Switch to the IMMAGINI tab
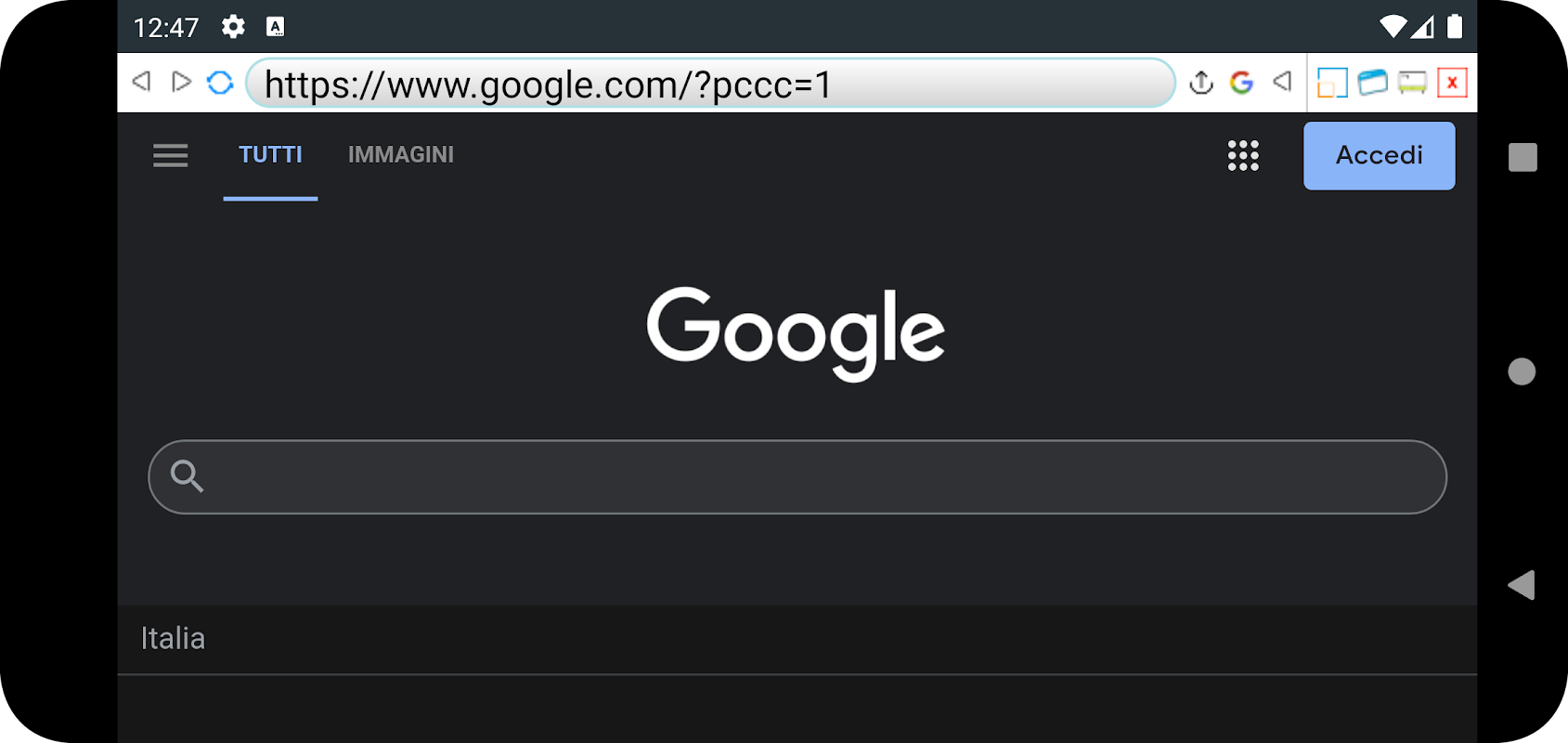The height and width of the screenshot is (743, 1568). point(401,155)
